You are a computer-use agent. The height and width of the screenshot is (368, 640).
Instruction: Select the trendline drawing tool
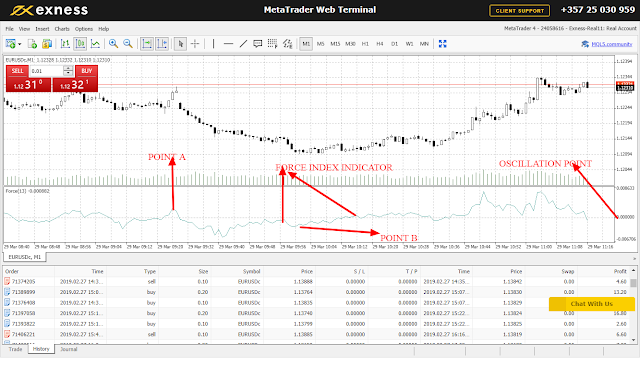(x=243, y=44)
